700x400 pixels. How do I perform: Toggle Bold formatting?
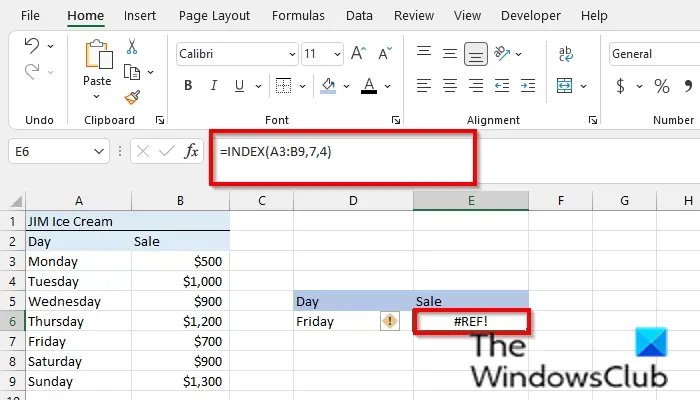point(188,85)
